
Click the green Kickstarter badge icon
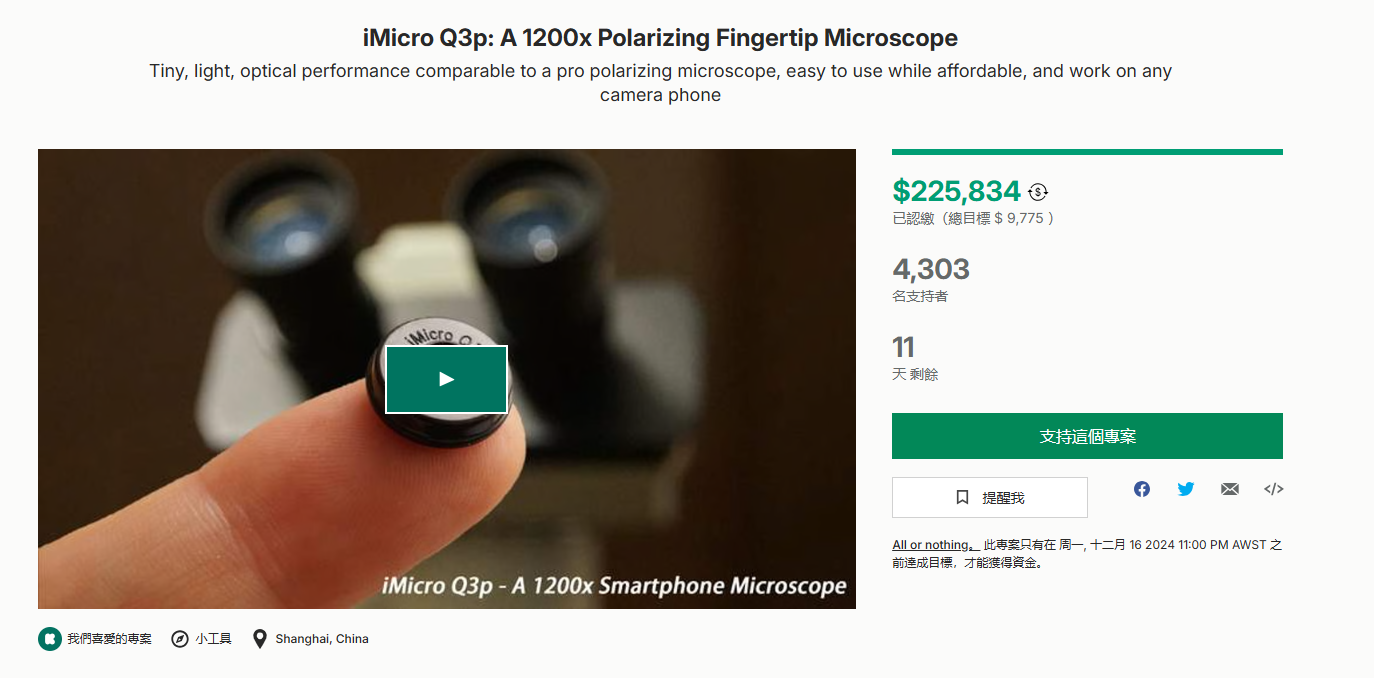coord(50,639)
